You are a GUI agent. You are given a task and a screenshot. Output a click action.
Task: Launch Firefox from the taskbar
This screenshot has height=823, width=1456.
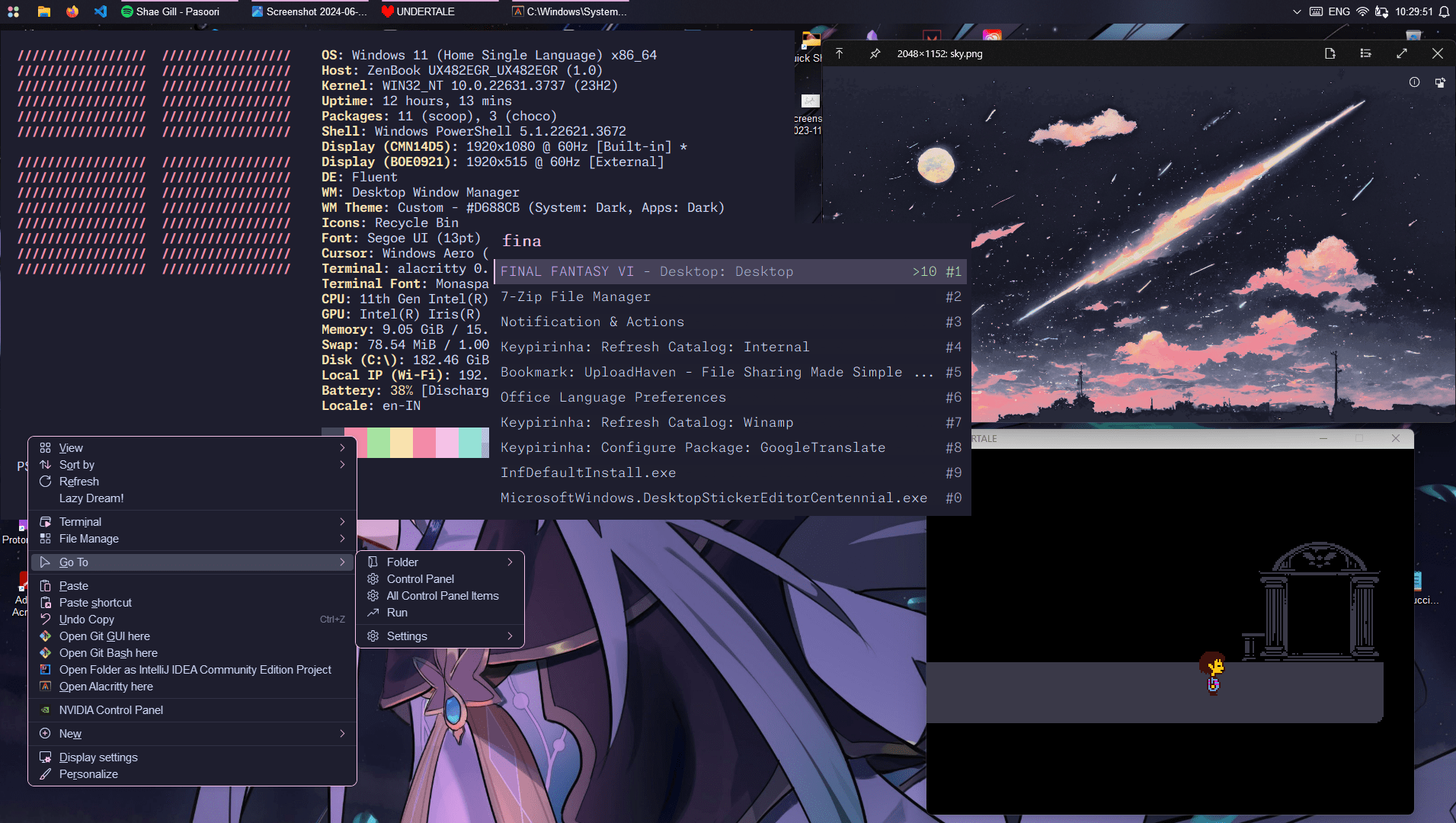coord(72,11)
